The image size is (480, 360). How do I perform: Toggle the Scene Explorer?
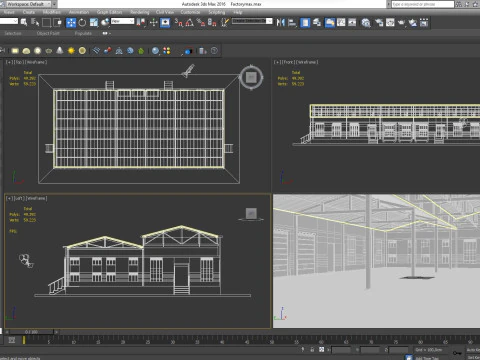coord(305,22)
